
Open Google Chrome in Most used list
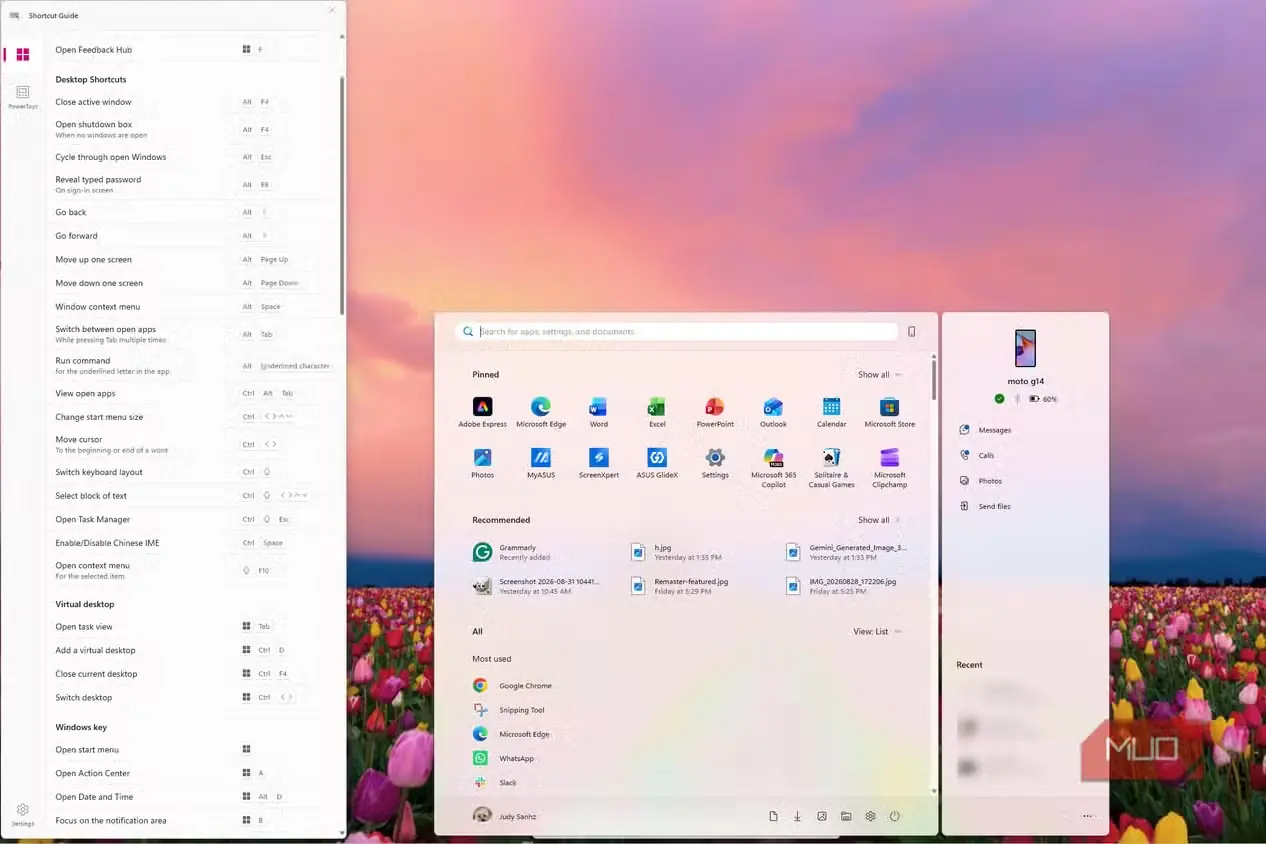pyautogui.click(x=512, y=686)
